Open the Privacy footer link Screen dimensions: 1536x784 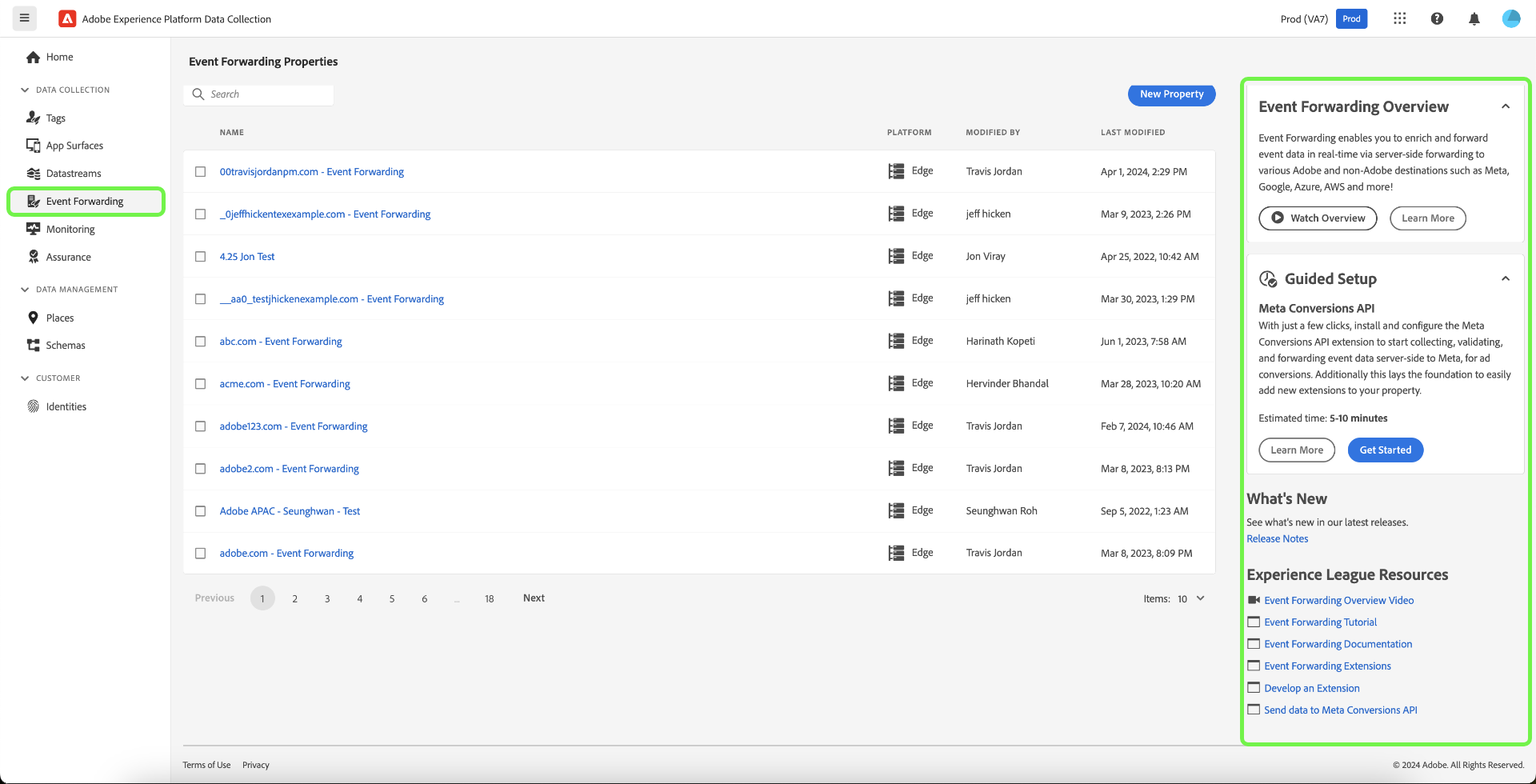pyautogui.click(x=256, y=766)
